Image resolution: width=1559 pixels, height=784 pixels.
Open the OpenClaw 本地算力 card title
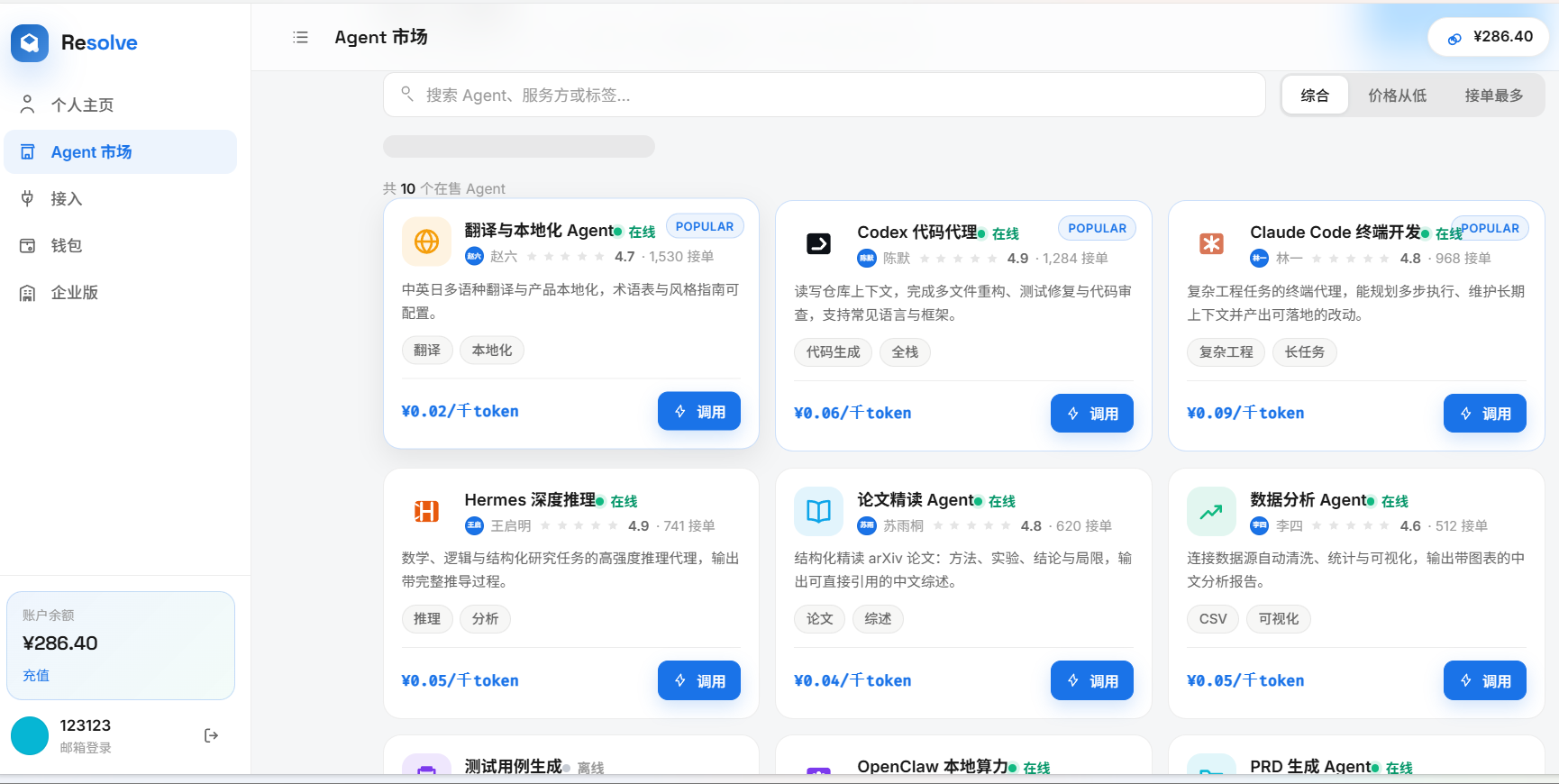(933, 766)
